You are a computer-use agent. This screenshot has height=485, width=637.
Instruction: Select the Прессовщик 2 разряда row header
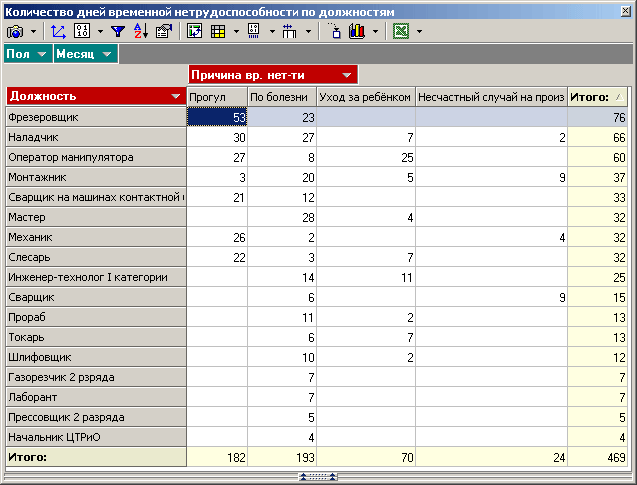coord(96,417)
